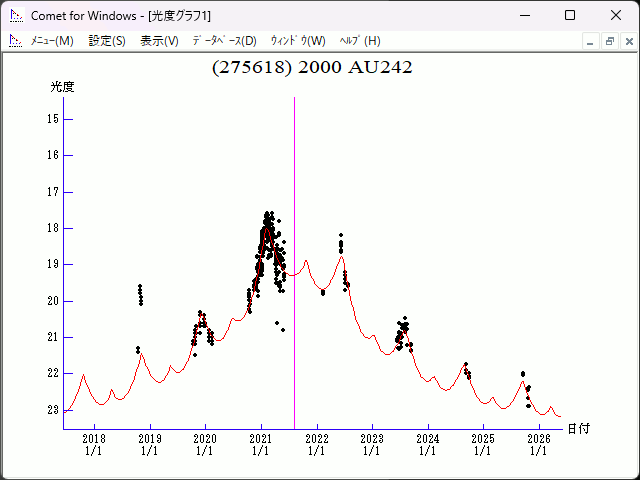The height and width of the screenshot is (480, 640).
Task: Click the graph document icon beside メニュー
Action: [x=15, y=41]
